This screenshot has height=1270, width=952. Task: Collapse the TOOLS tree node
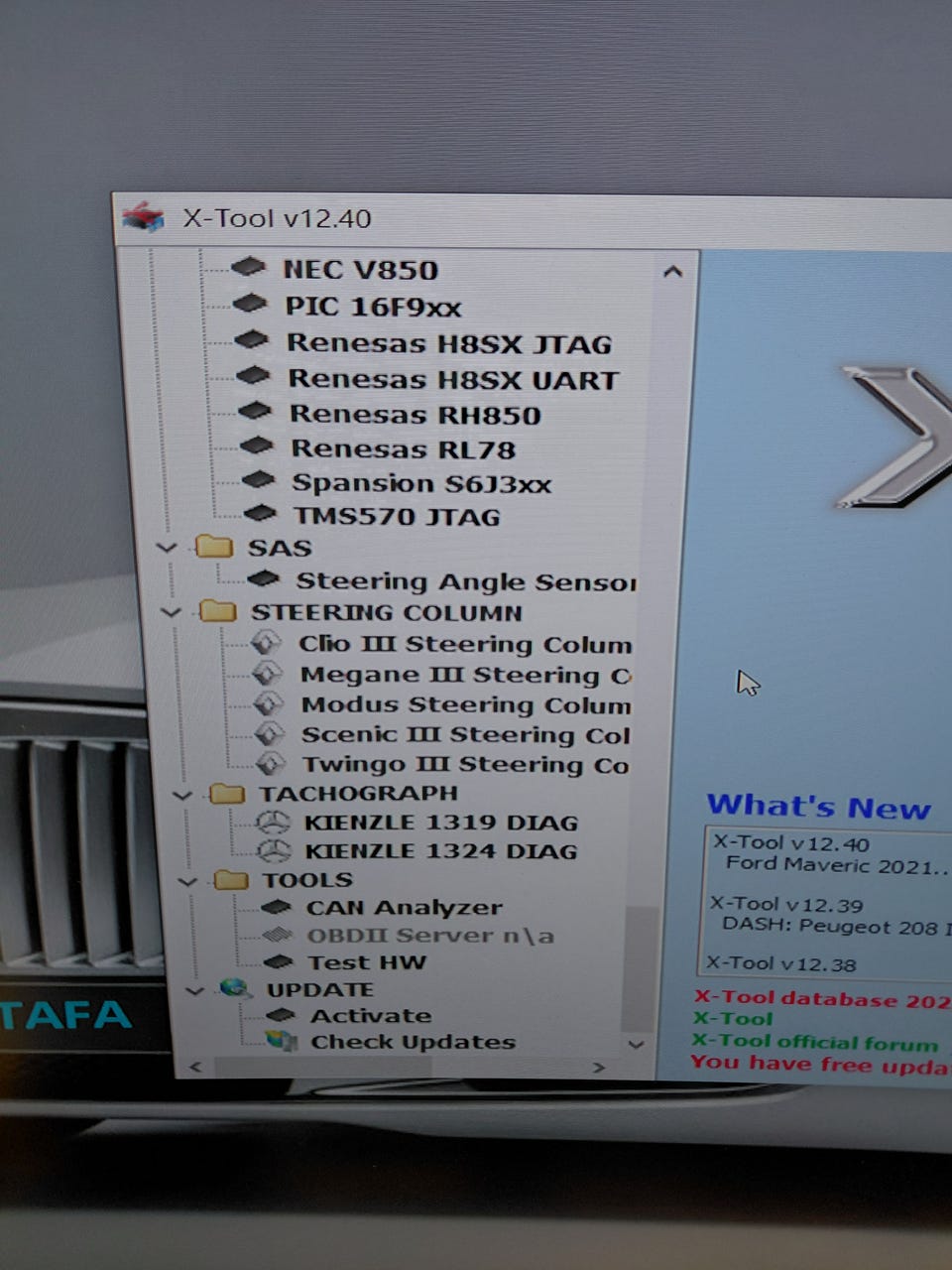[186, 881]
